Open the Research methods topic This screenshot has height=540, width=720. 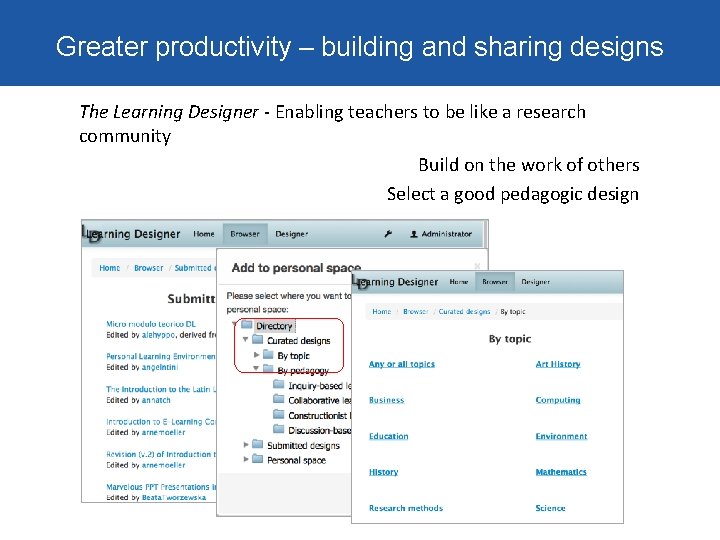coord(406,508)
